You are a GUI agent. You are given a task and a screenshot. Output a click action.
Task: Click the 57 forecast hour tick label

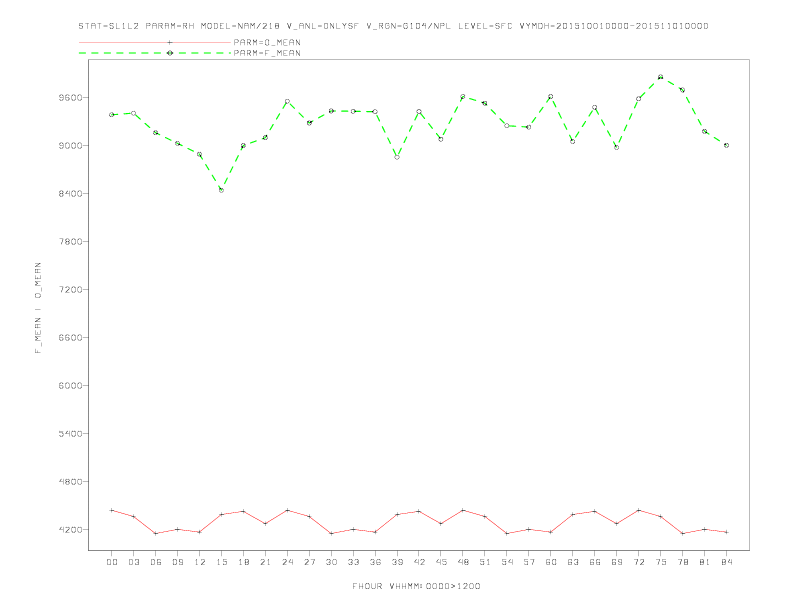pos(529,562)
